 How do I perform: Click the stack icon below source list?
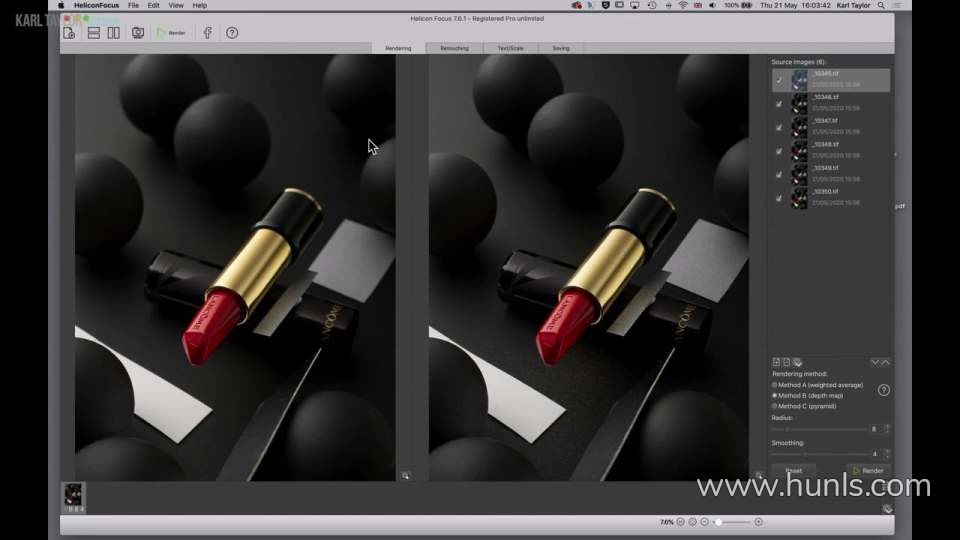(x=797, y=362)
